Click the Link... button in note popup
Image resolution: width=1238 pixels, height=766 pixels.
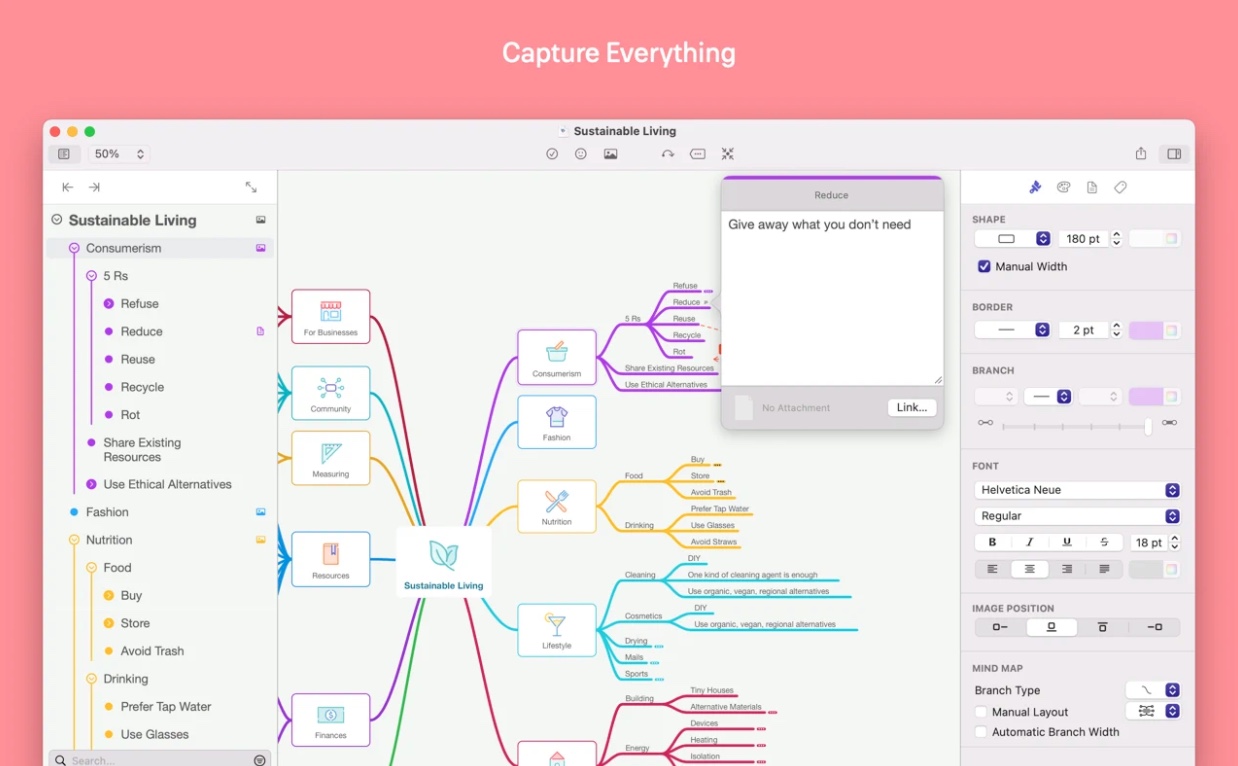[911, 408]
